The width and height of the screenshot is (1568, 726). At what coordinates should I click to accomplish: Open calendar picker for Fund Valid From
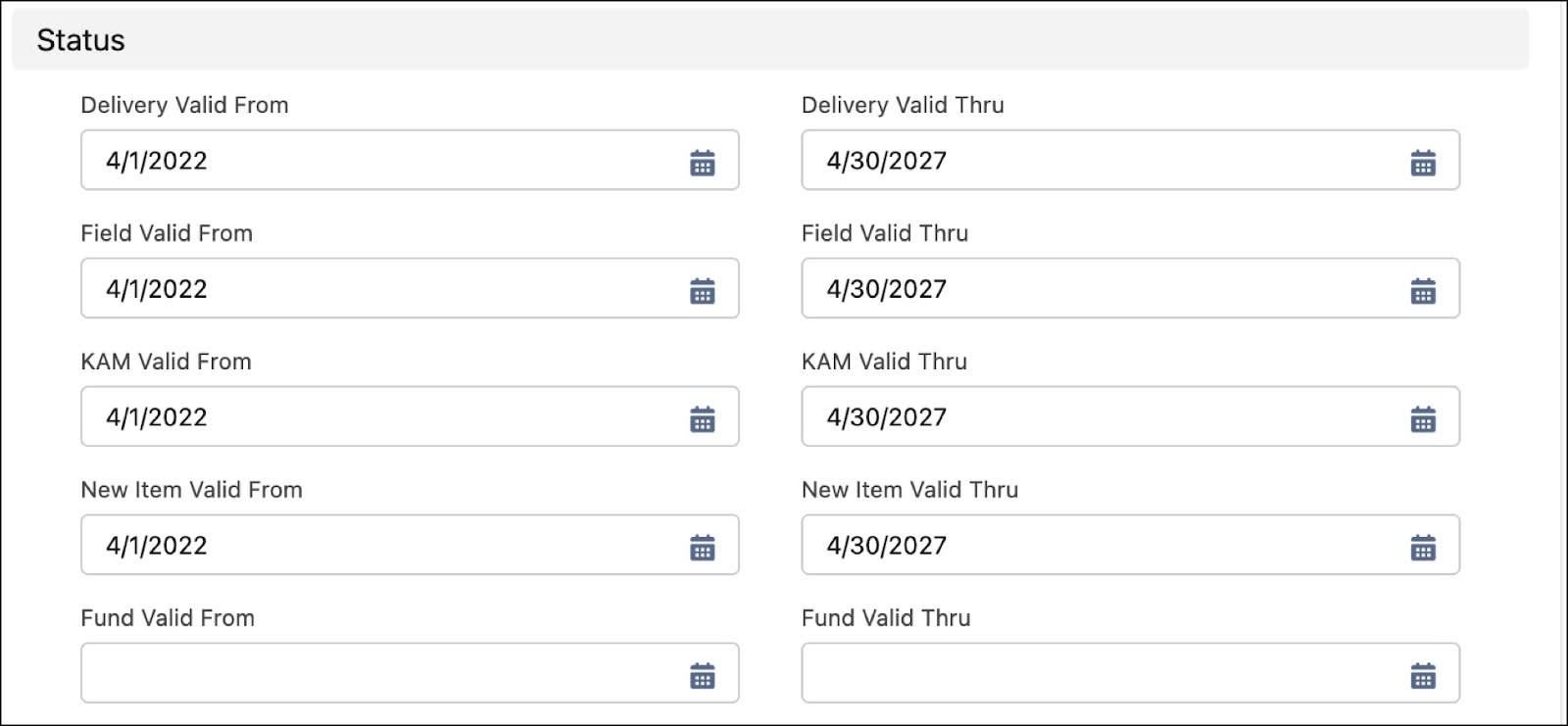pos(702,675)
